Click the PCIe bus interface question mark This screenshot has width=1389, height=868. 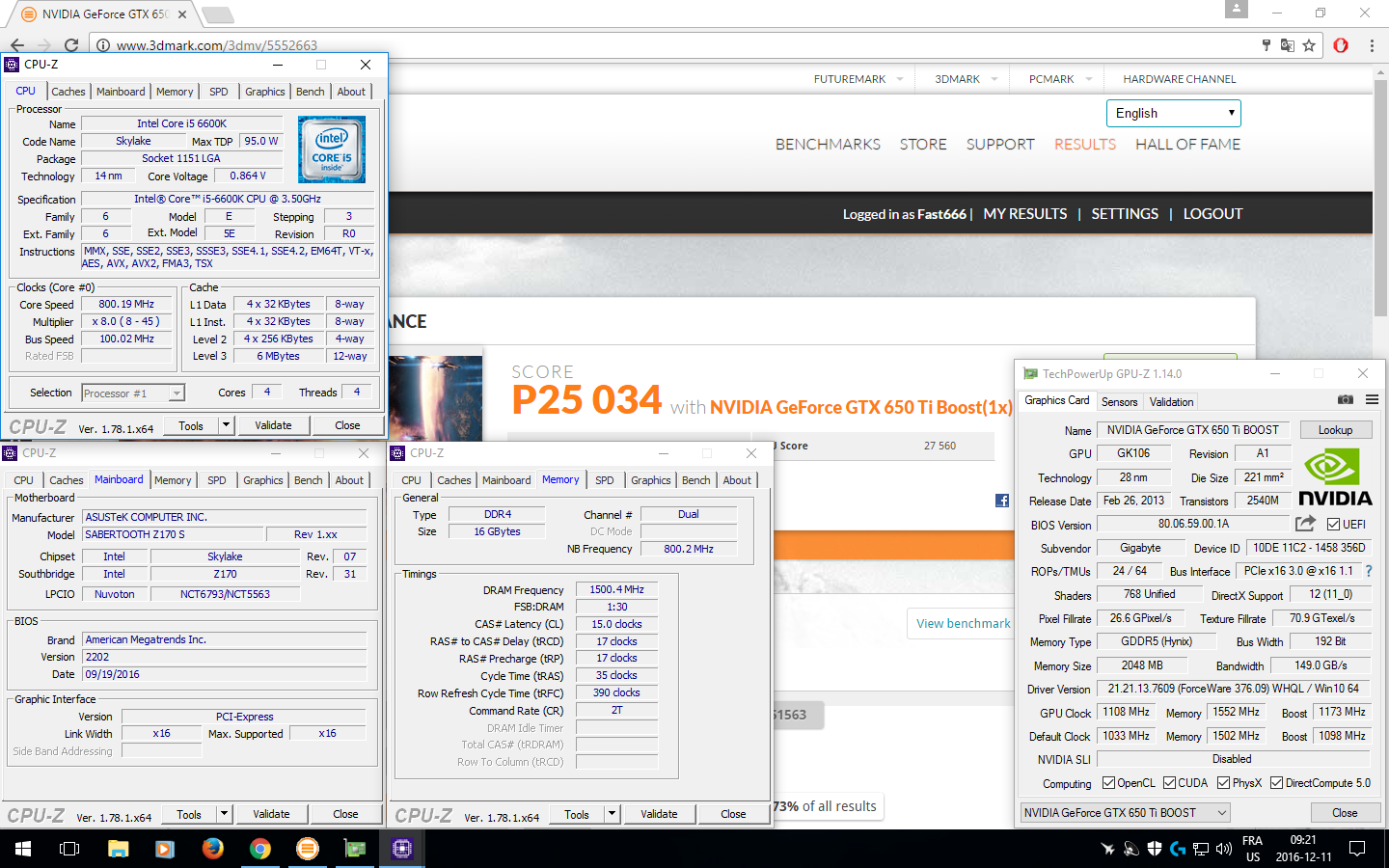[1368, 571]
